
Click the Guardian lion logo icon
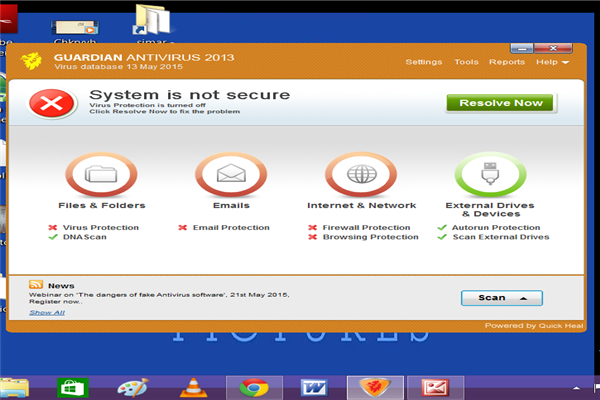[31, 61]
